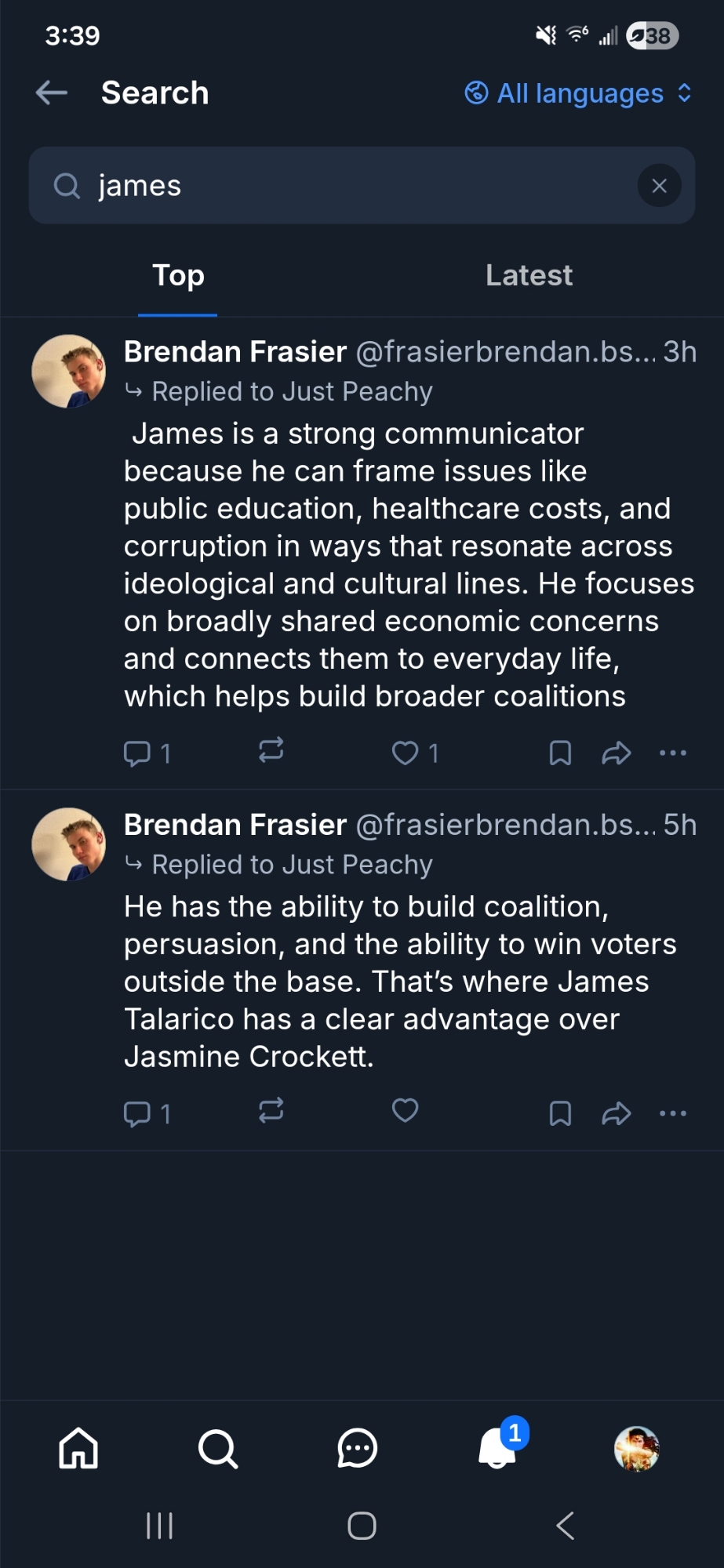Like the James Talarico post
The image size is (724, 1568).
click(x=406, y=1111)
